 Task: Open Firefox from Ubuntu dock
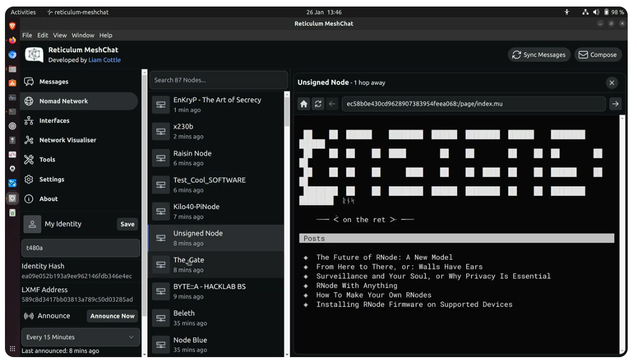point(13,40)
